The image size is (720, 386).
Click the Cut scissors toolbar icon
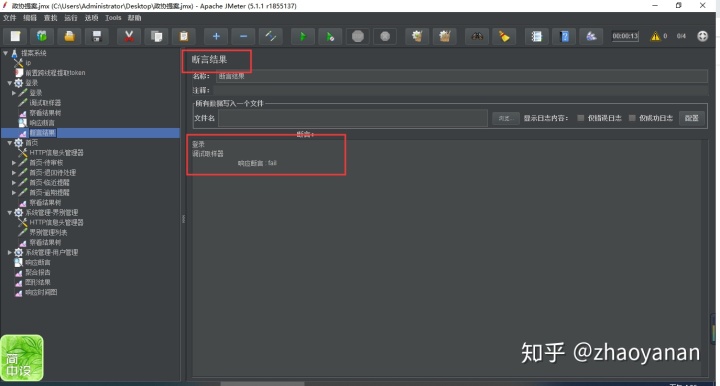pyautogui.click(x=129, y=36)
